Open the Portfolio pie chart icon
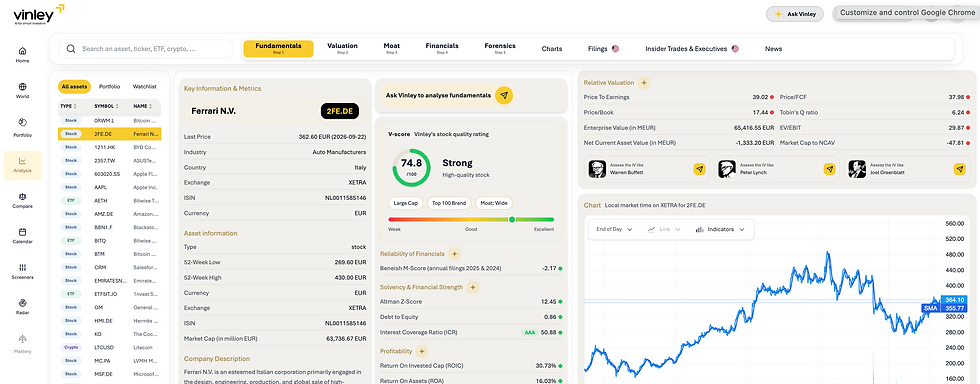The width and height of the screenshot is (980, 384). pos(22,122)
